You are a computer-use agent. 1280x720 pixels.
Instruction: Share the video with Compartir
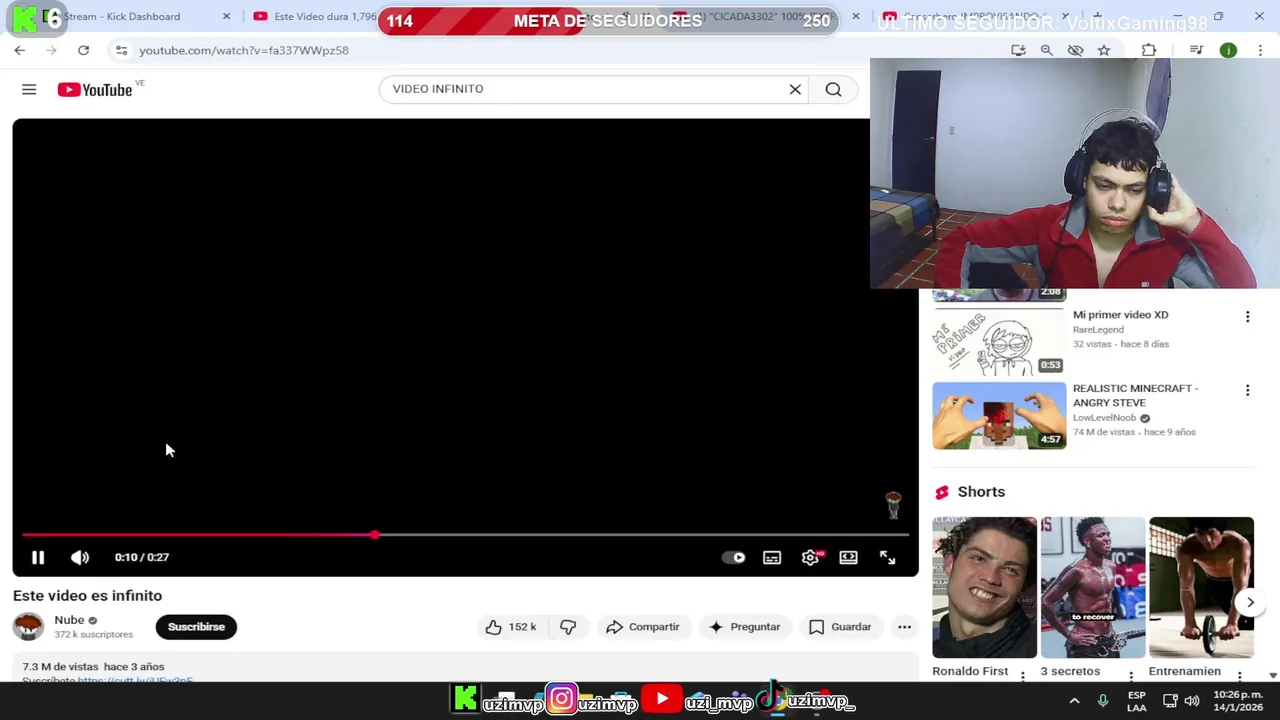coord(642,627)
